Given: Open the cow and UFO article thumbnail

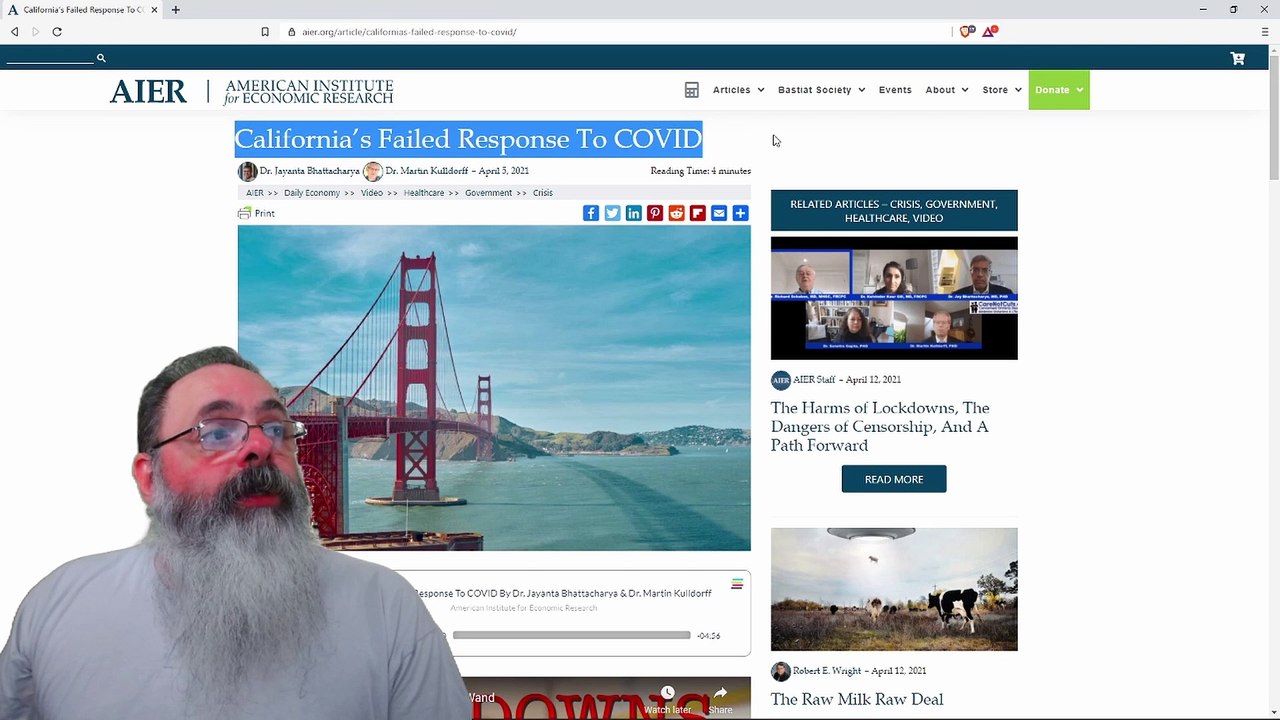Looking at the screenshot, I should (894, 589).
